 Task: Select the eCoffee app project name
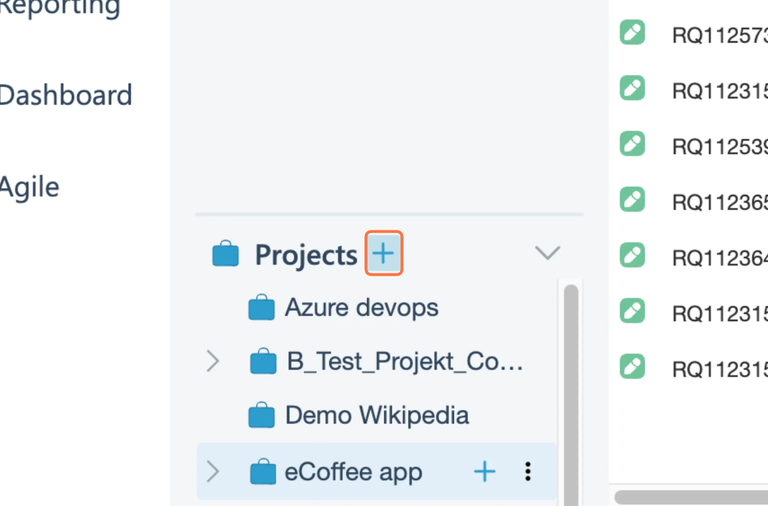pyautogui.click(x=353, y=472)
